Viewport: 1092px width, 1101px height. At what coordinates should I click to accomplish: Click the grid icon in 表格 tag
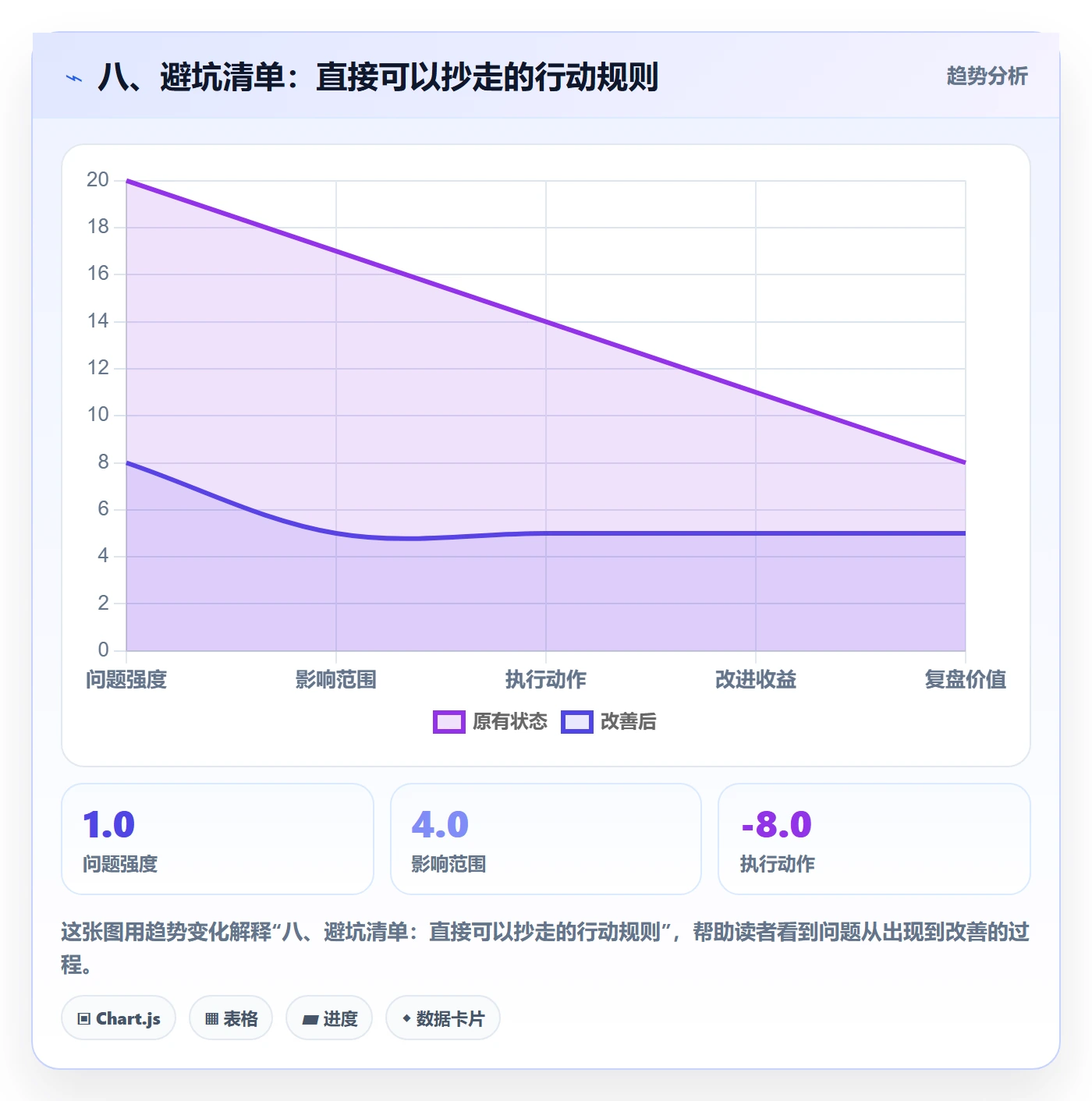point(211,1019)
